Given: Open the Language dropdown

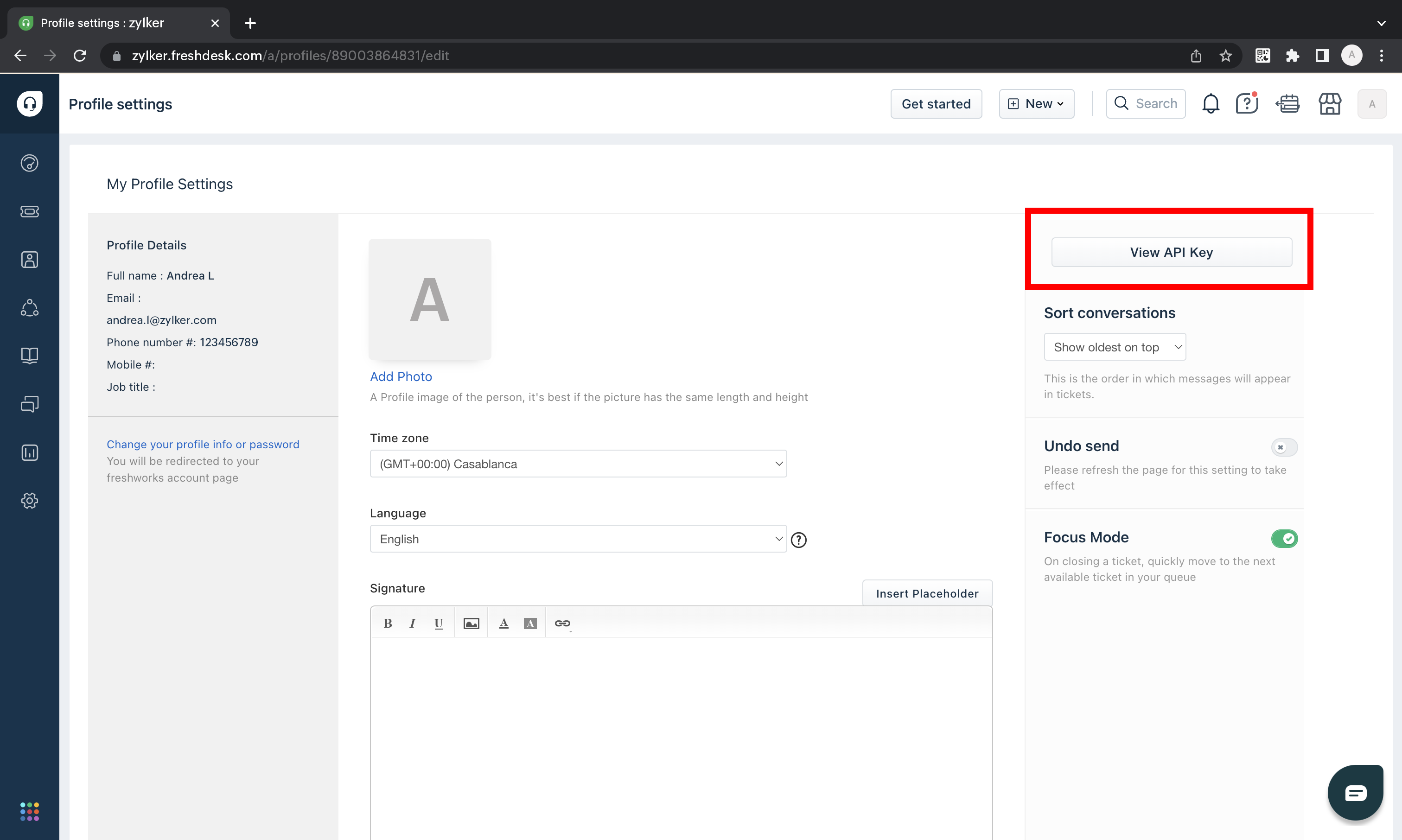Looking at the screenshot, I should [578, 539].
